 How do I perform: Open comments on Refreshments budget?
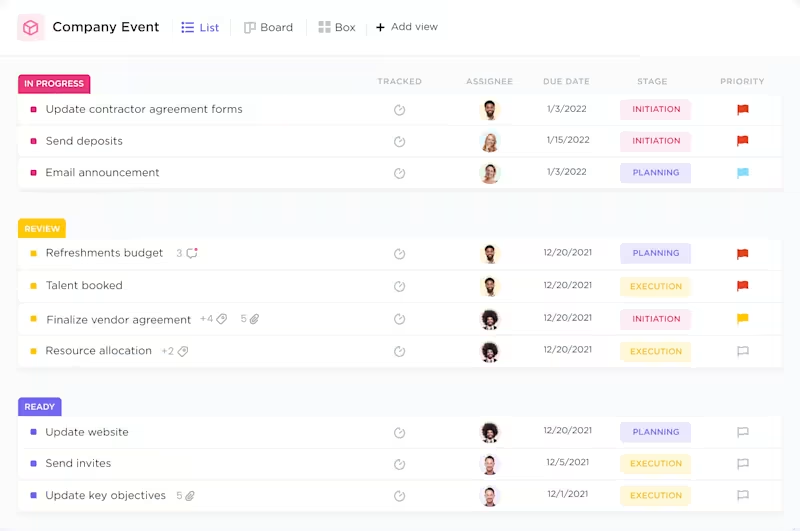[x=192, y=254]
